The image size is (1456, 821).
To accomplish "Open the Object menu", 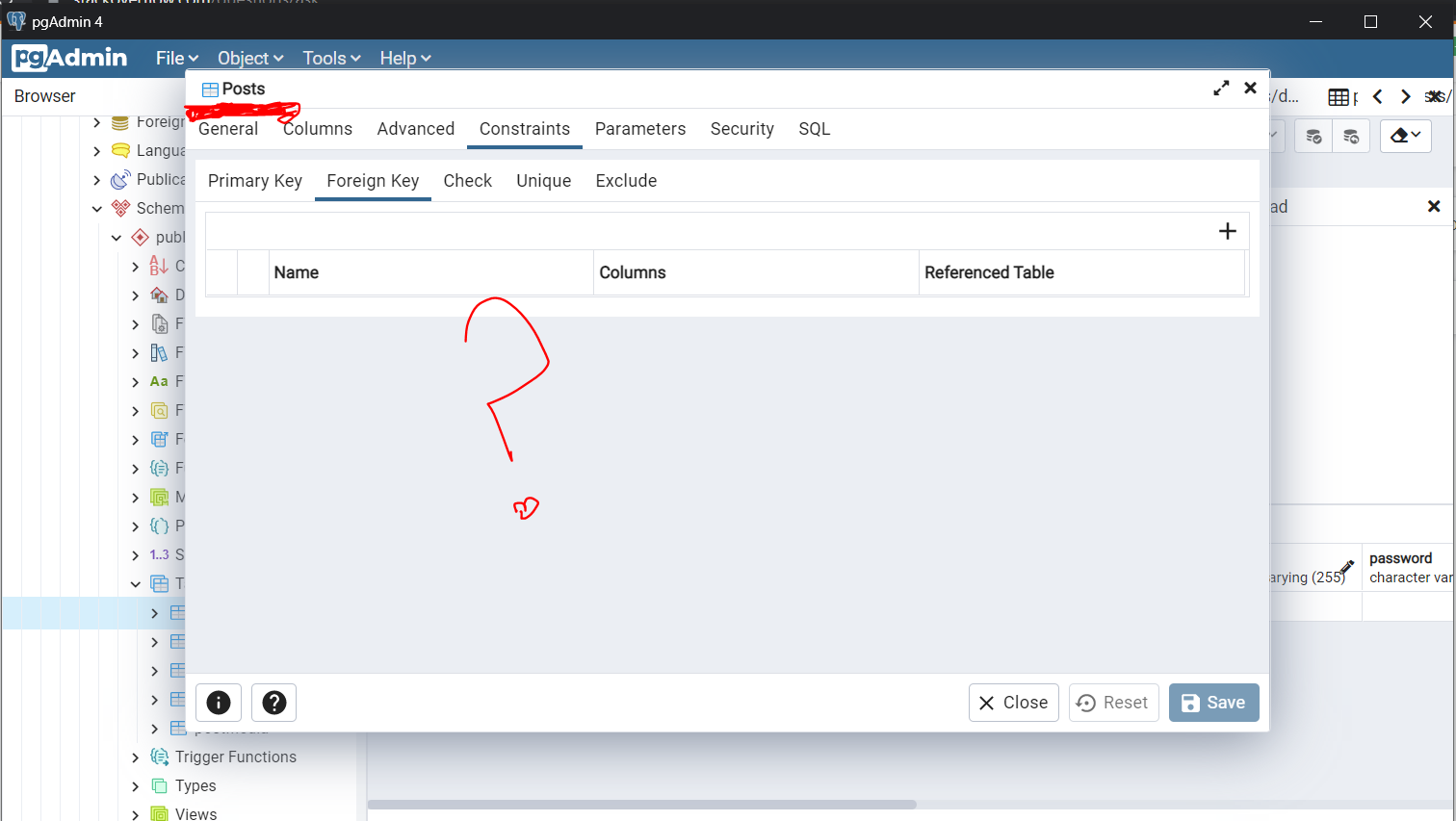I will click(250, 58).
